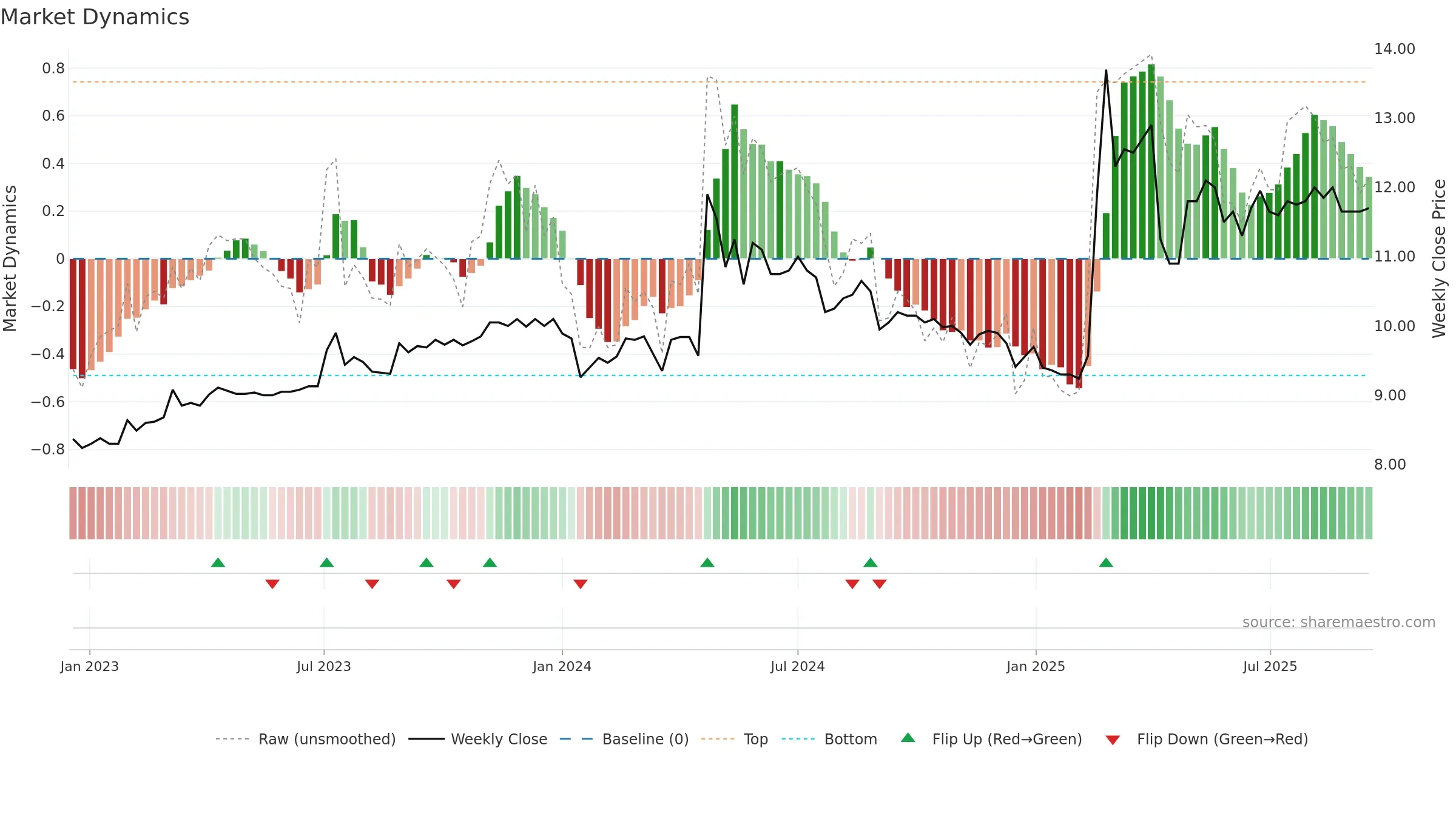
Task: Click flip-down marker just after Jan 2024
Action: click(581, 584)
